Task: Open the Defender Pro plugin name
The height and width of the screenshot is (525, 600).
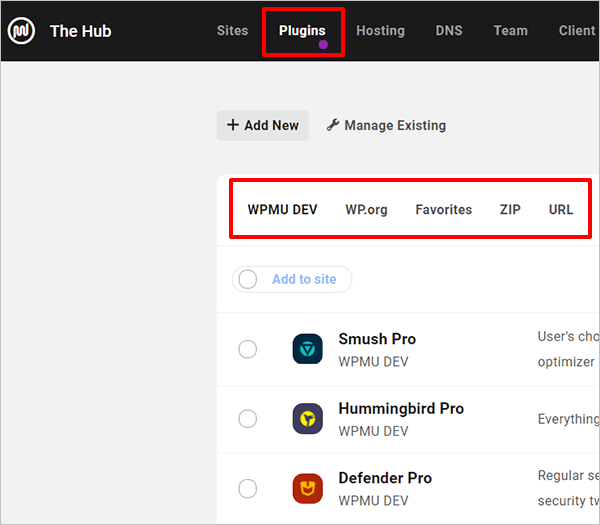Action: point(385,478)
